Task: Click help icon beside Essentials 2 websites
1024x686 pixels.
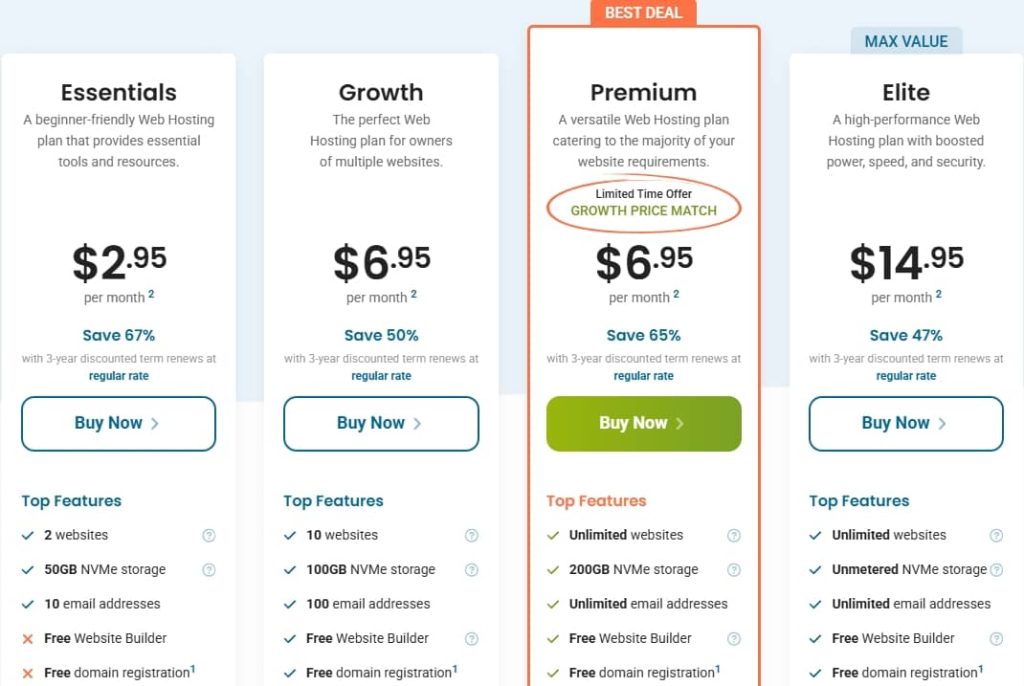Action: 209,535
